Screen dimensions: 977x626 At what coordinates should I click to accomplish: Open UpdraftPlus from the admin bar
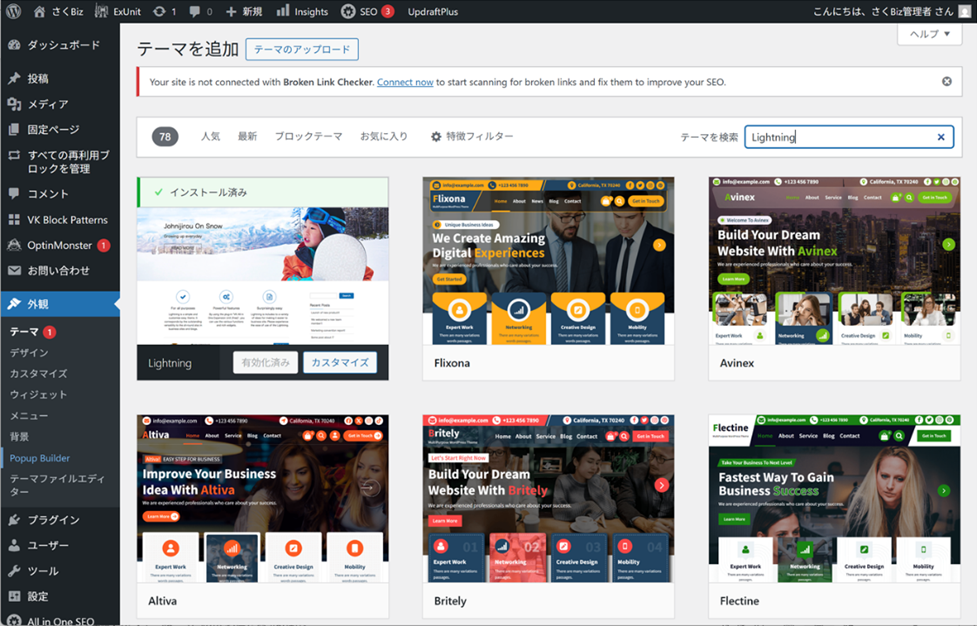click(432, 11)
